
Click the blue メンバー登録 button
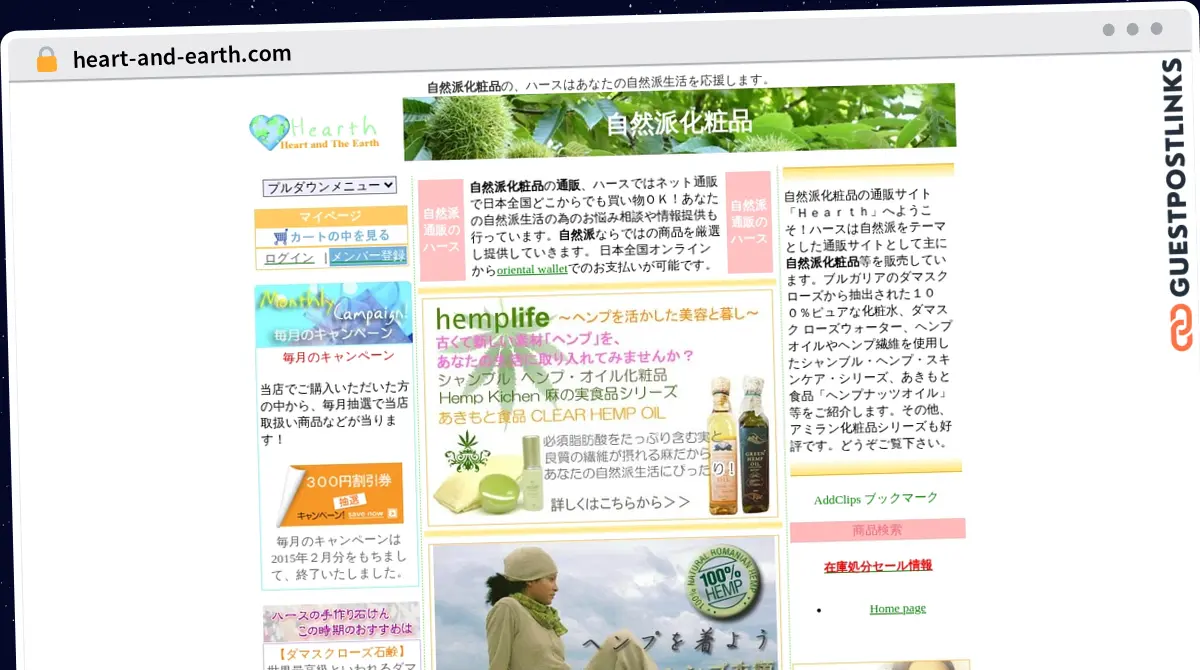coord(370,257)
